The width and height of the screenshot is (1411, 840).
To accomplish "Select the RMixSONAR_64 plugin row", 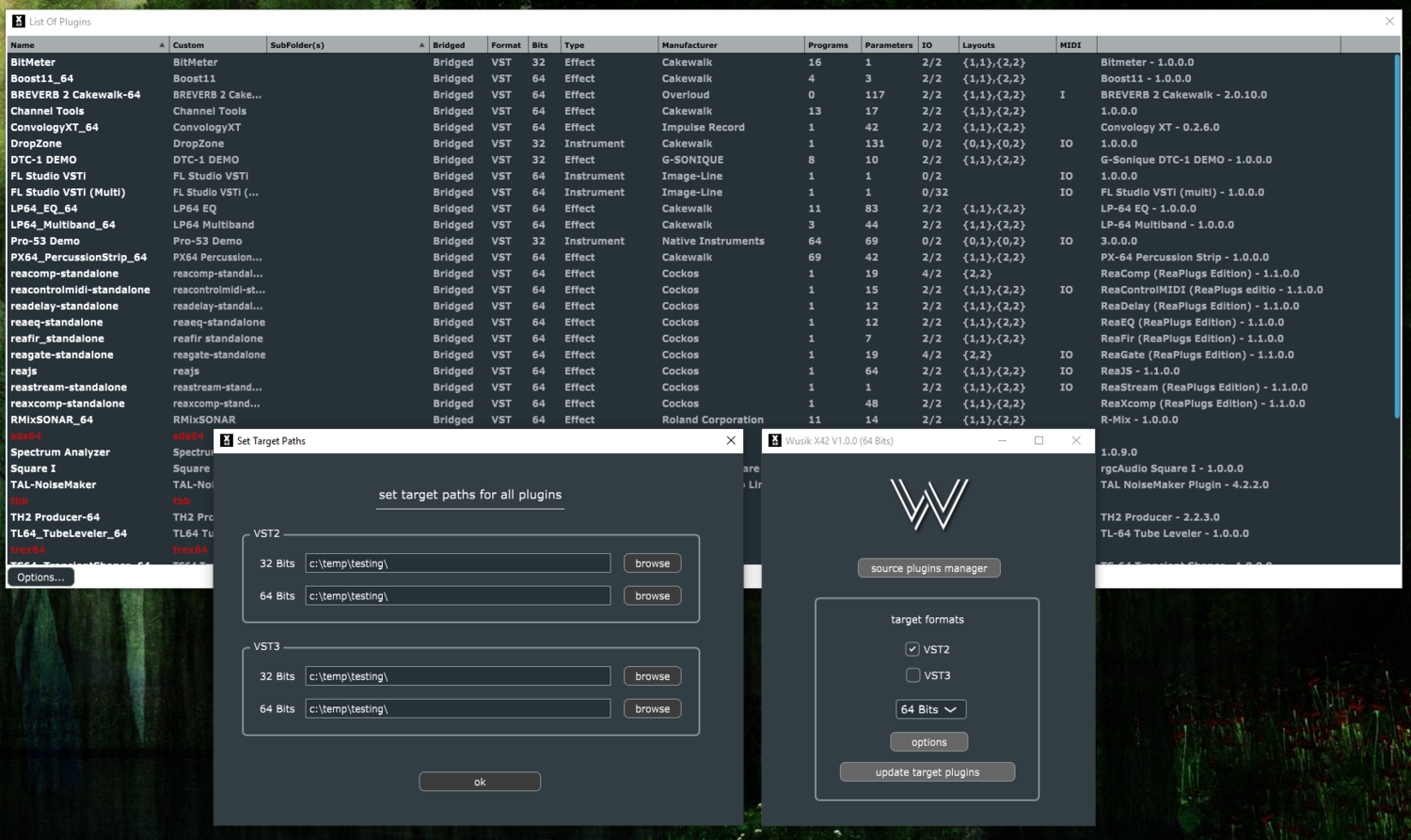I will [x=701, y=420].
